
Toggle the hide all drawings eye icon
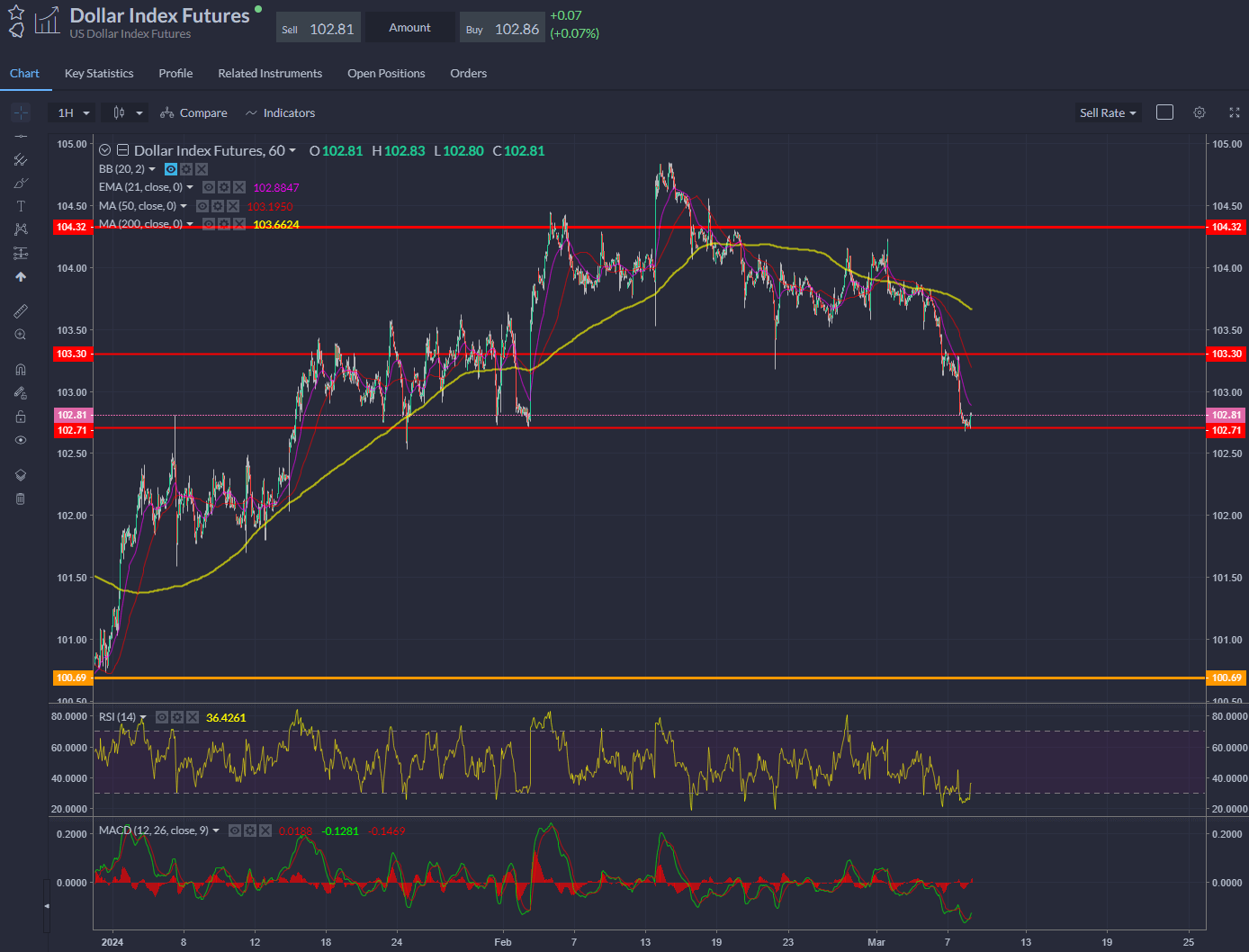coord(21,440)
